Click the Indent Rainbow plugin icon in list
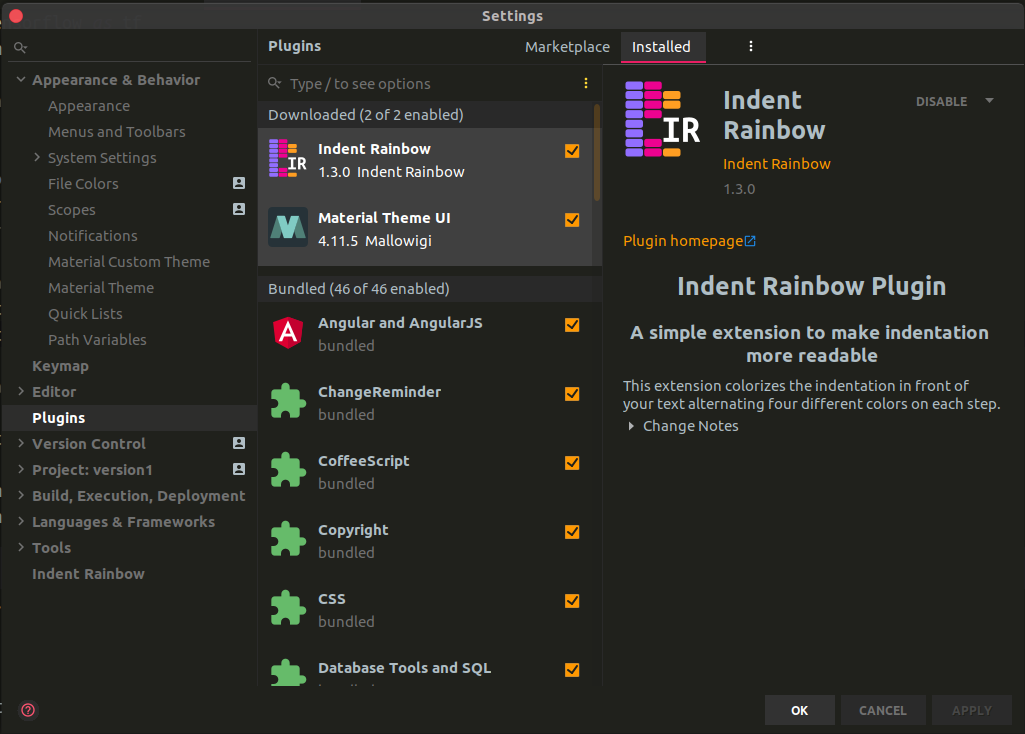 pos(288,159)
